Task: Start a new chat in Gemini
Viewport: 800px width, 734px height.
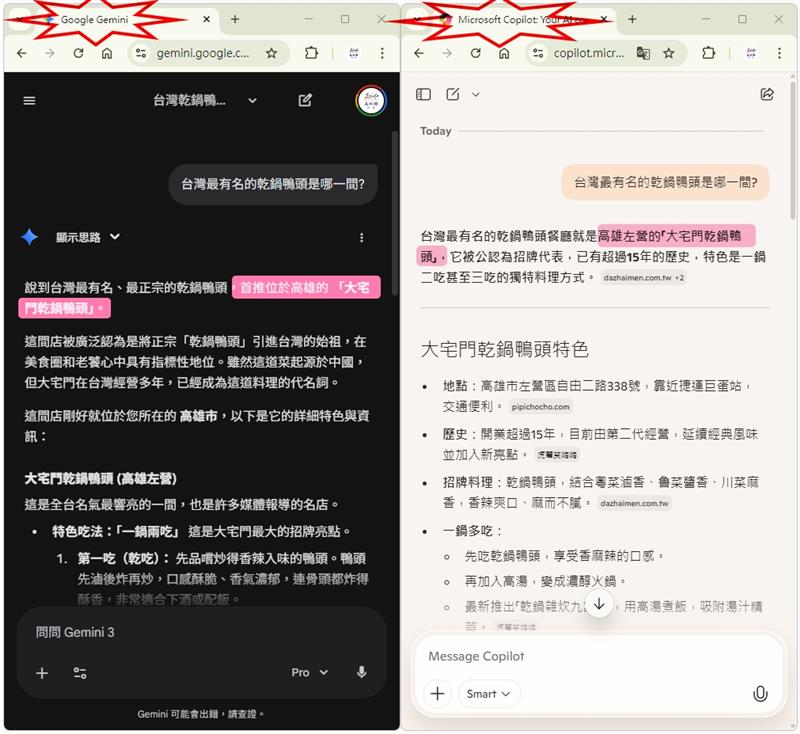Action: click(x=305, y=100)
